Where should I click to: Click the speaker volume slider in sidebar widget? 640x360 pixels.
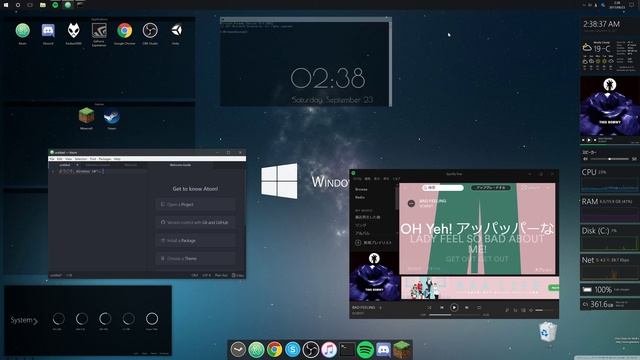[x=609, y=159]
